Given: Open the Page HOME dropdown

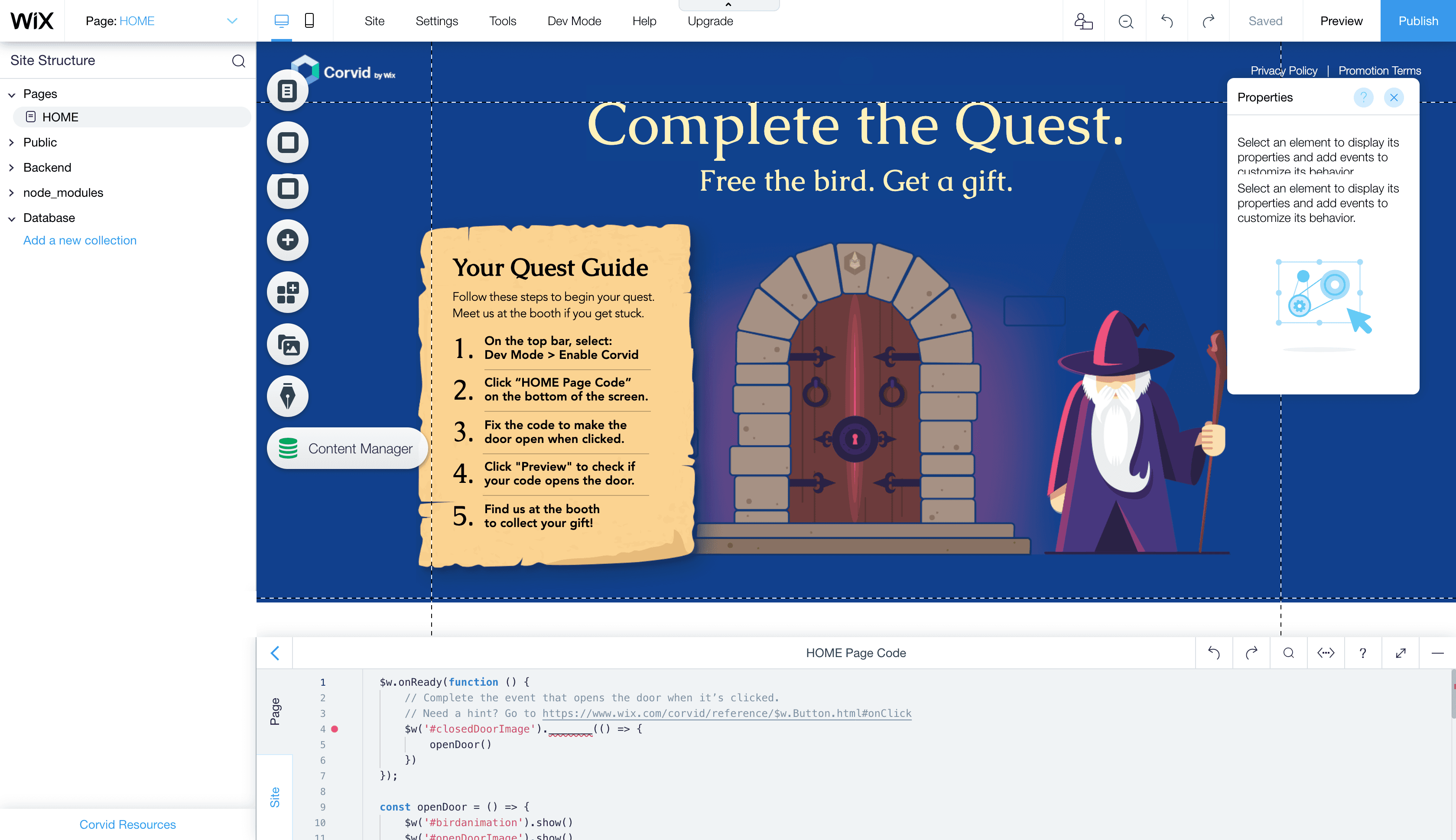Looking at the screenshot, I should 232,21.
